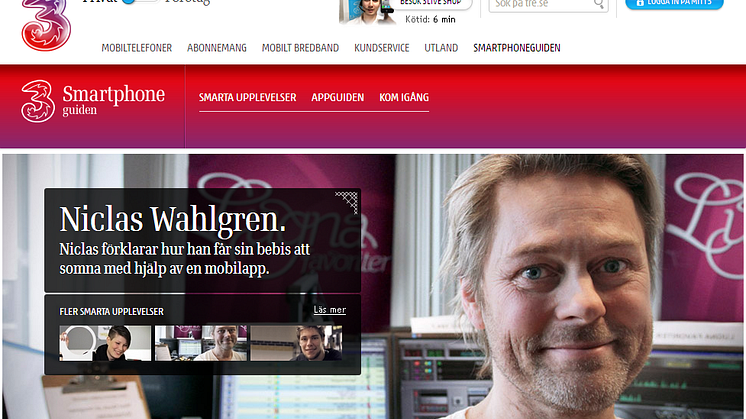746x419 pixels.
Task: Open Smartphoneguiden in main navigation
Action: (x=517, y=48)
